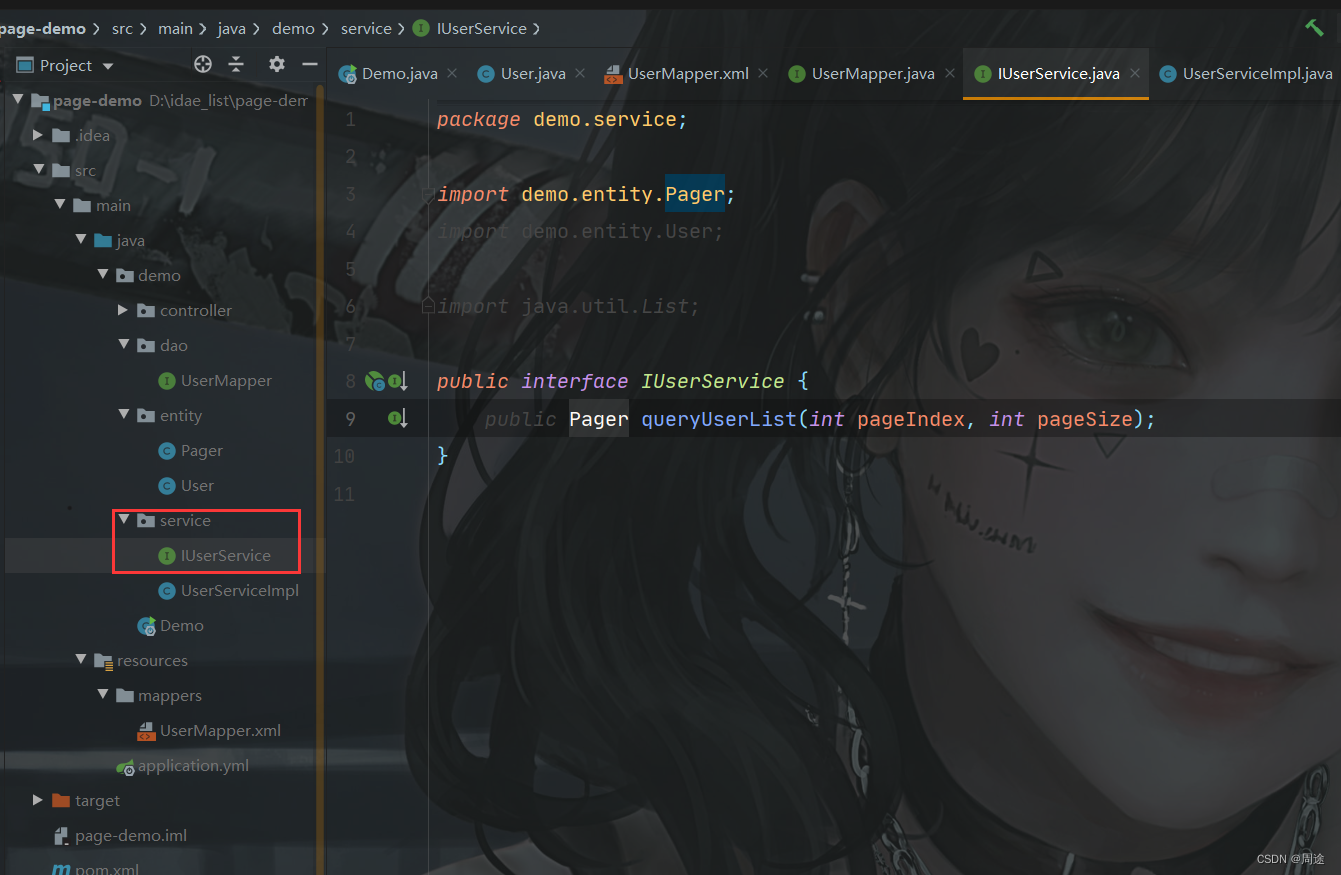Click the implementation arrow gutter icon on line 9
Image resolution: width=1341 pixels, height=875 pixels.
pyautogui.click(x=398, y=418)
